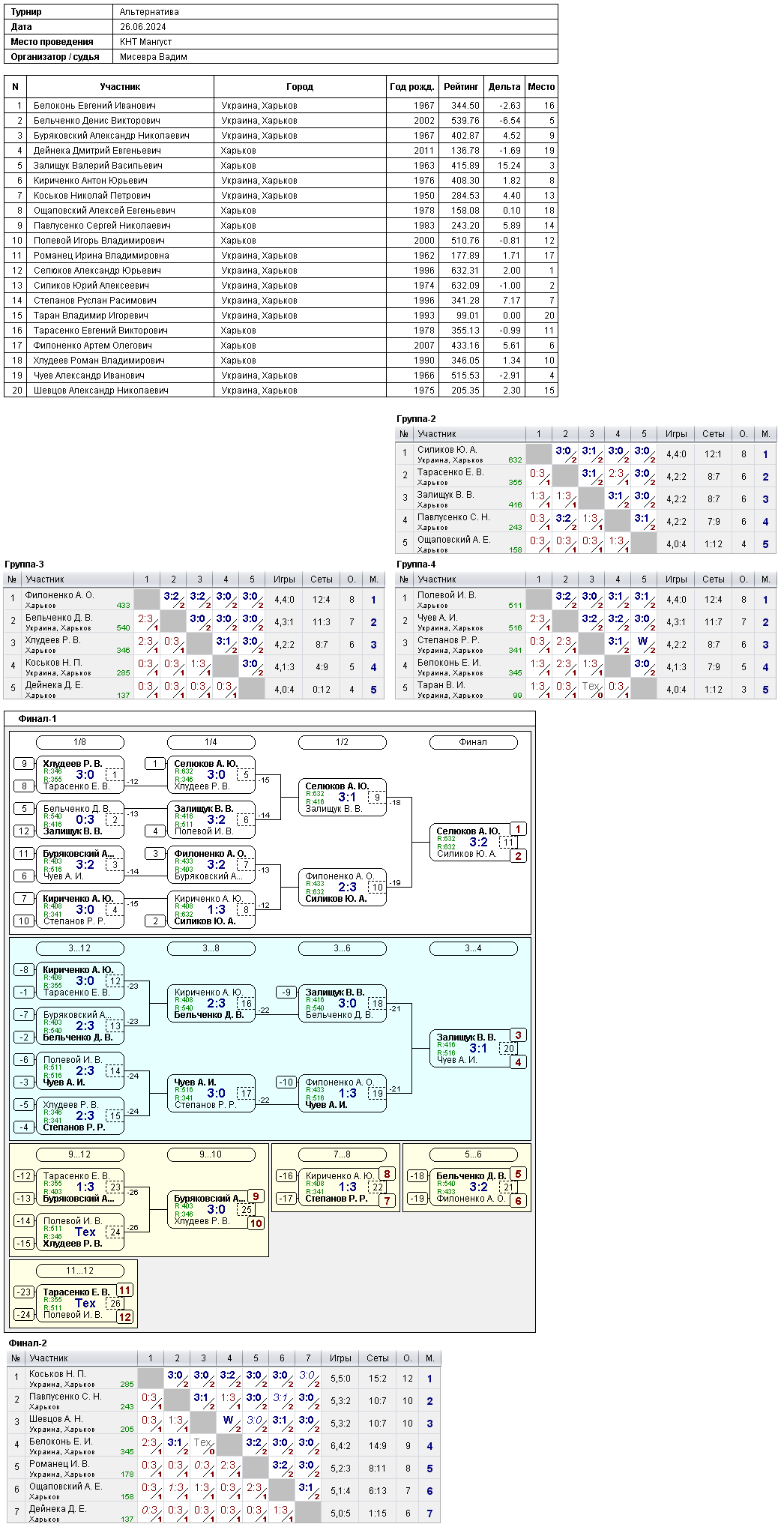Click the Финал round label in bracket

(474, 742)
